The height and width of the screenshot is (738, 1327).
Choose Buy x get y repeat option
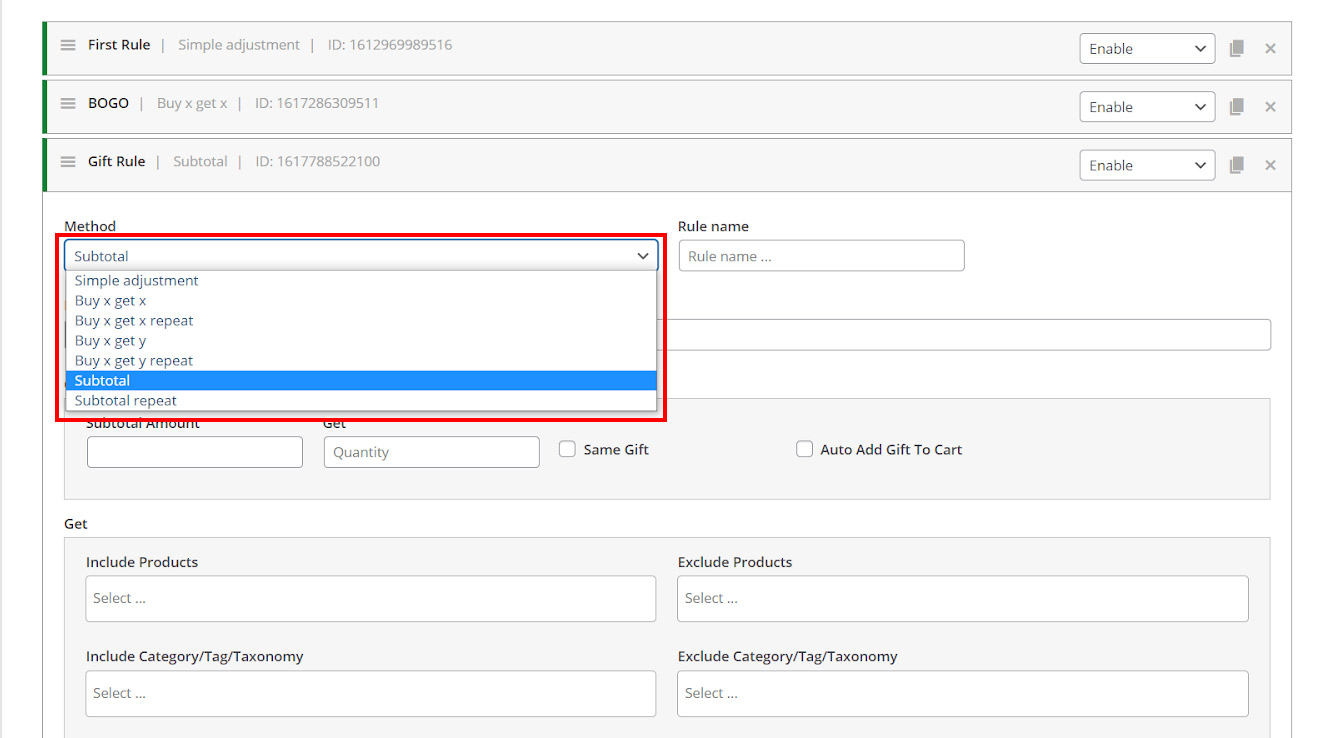click(x=361, y=361)
